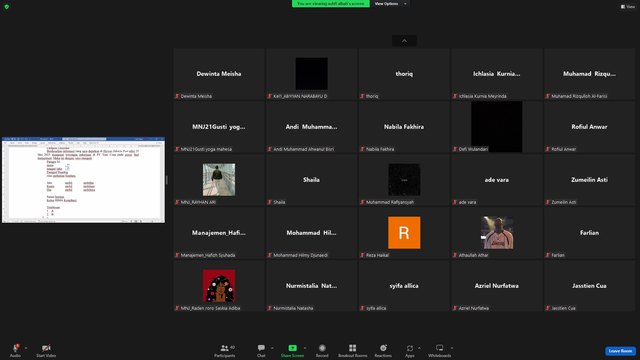Select Zumeilin Asti participant tile
Screen dimensions: 640x360
pos(589,180)
